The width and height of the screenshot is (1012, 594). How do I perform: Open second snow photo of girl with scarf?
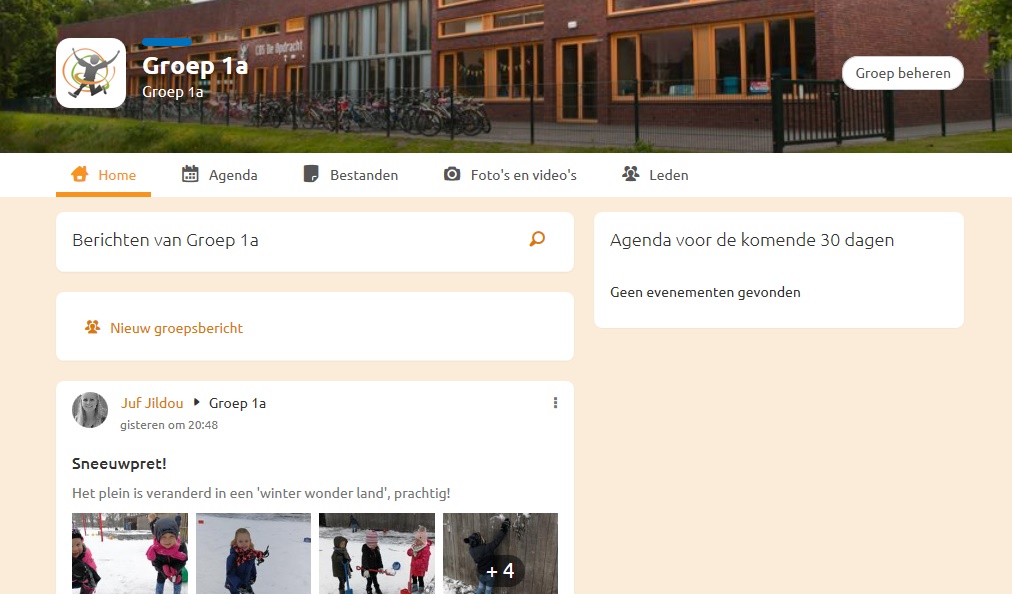point(253,553)
